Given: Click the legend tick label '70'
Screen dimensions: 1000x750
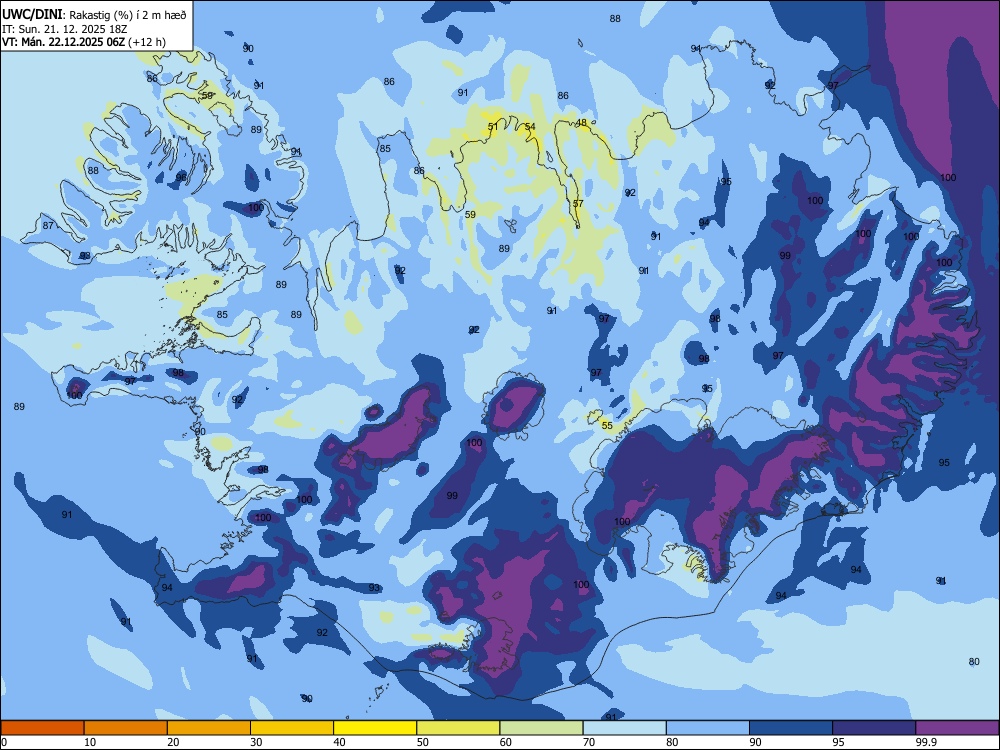Looking at the screenshot, I should tap(589, 742).
